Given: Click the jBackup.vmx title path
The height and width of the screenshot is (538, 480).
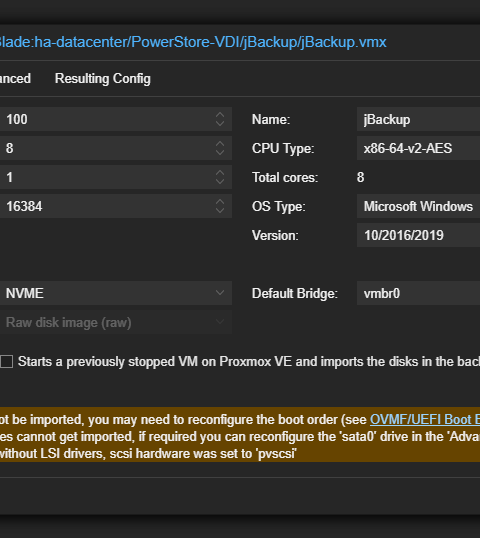Looking at the screenshot, I should pyautogui.click(x=193, y=42).
